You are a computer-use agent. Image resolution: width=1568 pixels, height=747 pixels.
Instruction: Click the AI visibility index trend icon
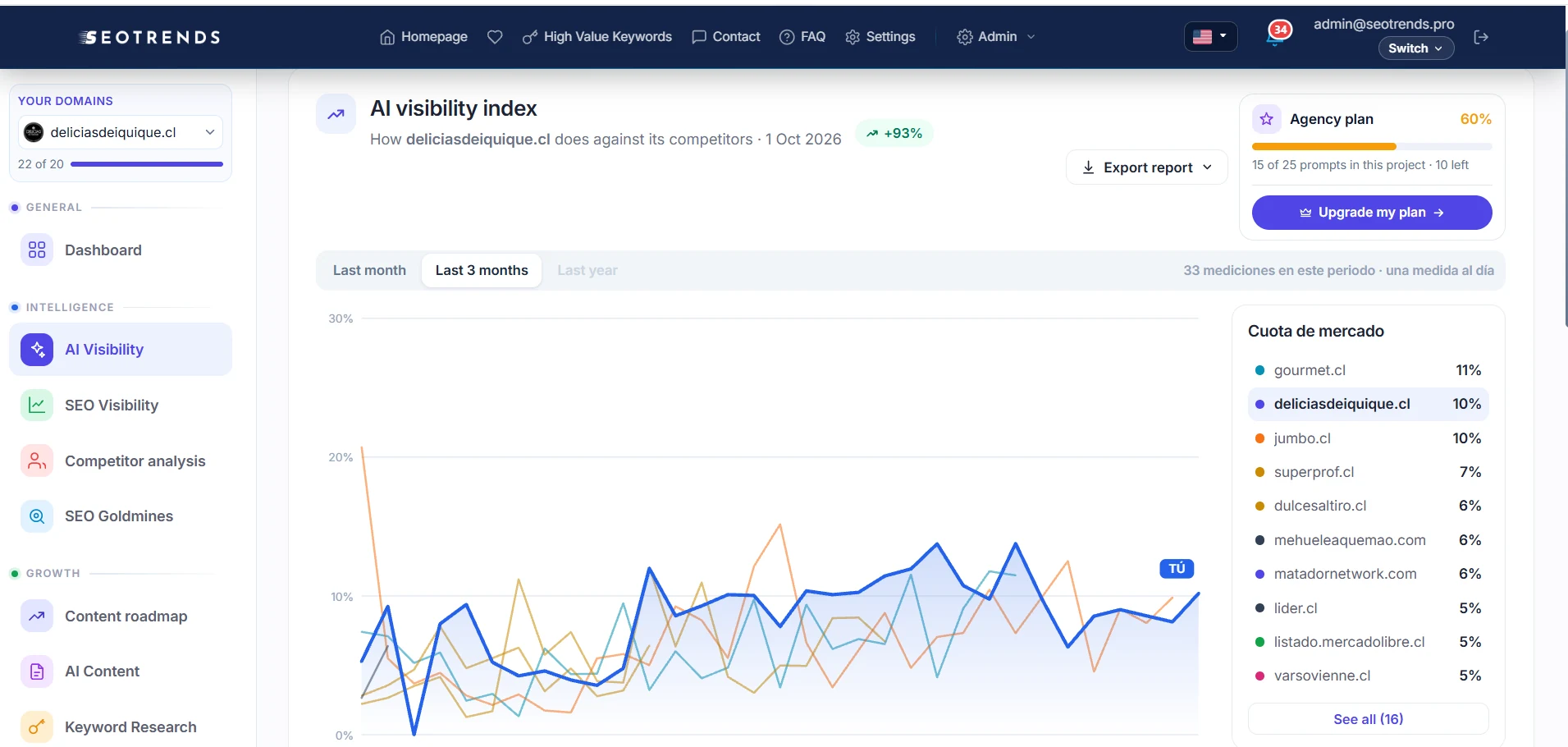coord(336,114)
